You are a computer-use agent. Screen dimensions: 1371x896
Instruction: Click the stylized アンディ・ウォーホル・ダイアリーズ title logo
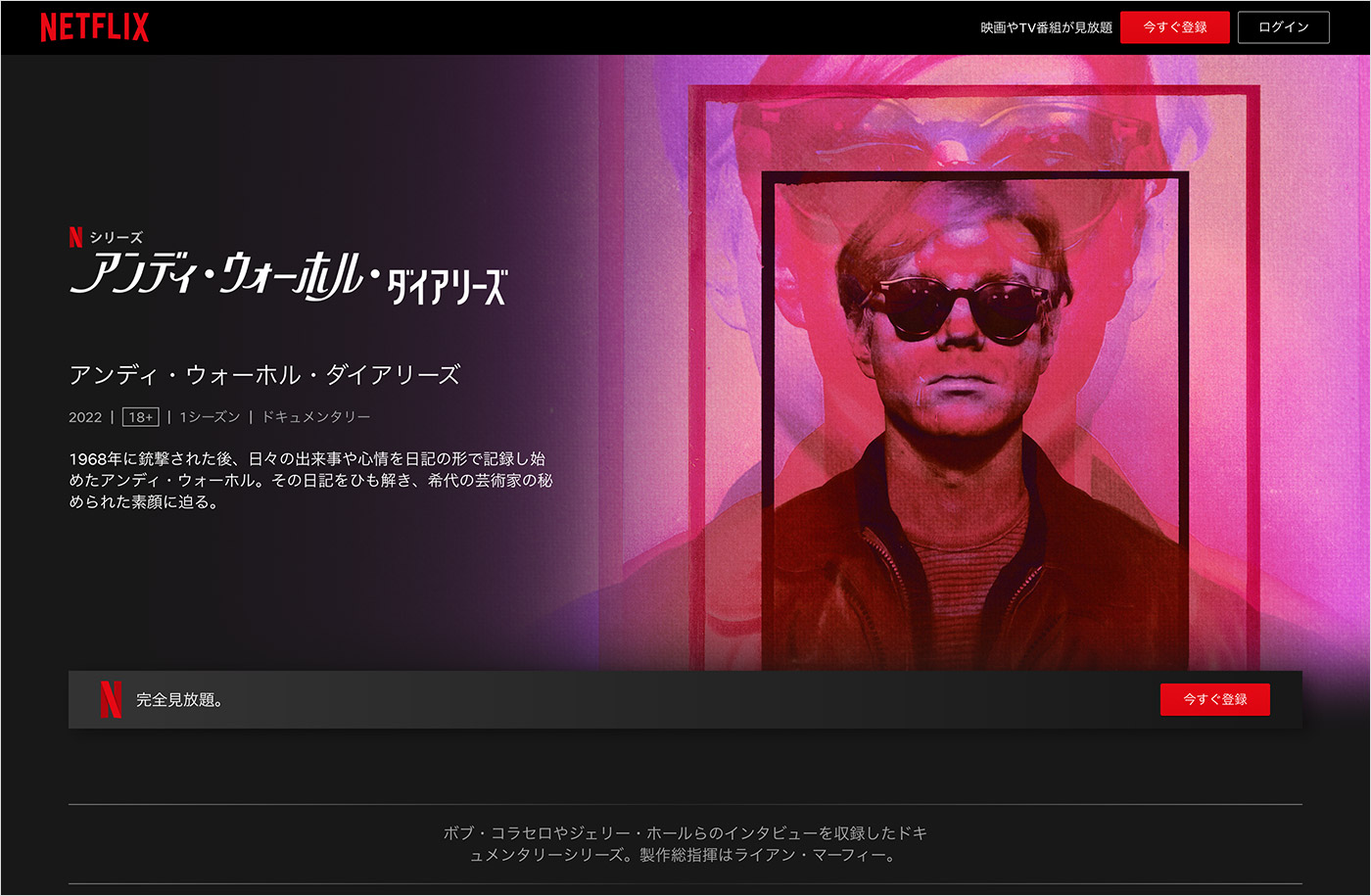click(289, 277)
